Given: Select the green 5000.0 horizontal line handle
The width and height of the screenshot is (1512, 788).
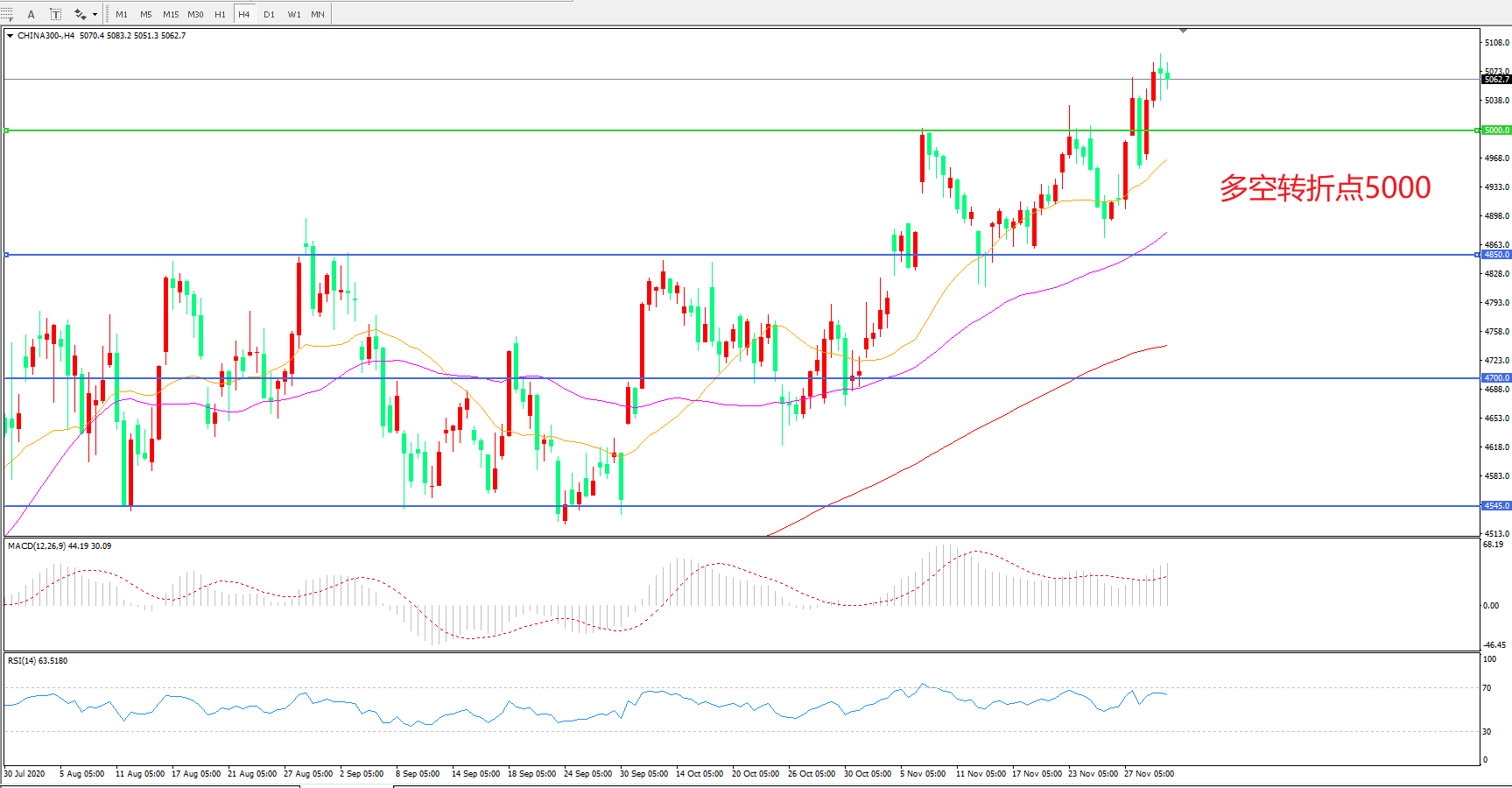Looking at the screenshot, I should 7,130.
